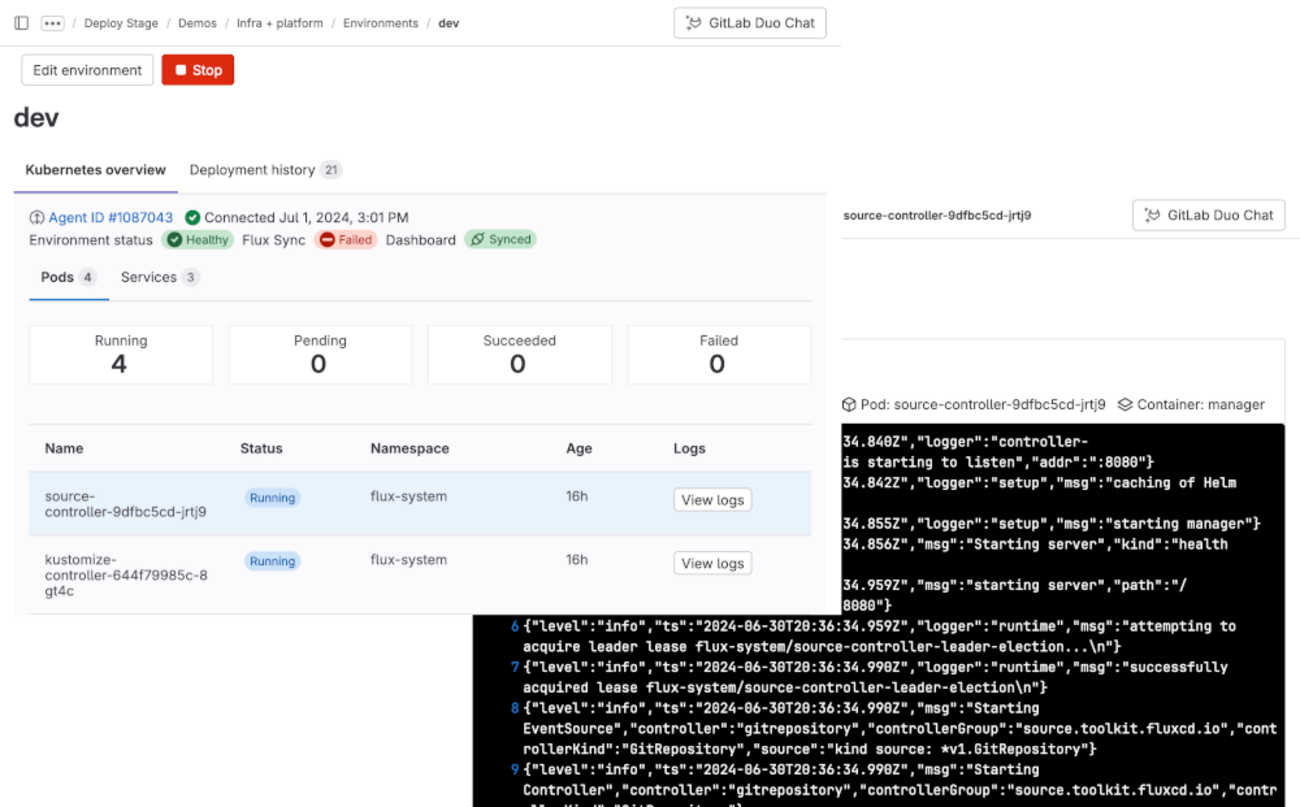Click flux-system namespace in kustomize-controller row
1300x807 pixels.
pos(409,560)
